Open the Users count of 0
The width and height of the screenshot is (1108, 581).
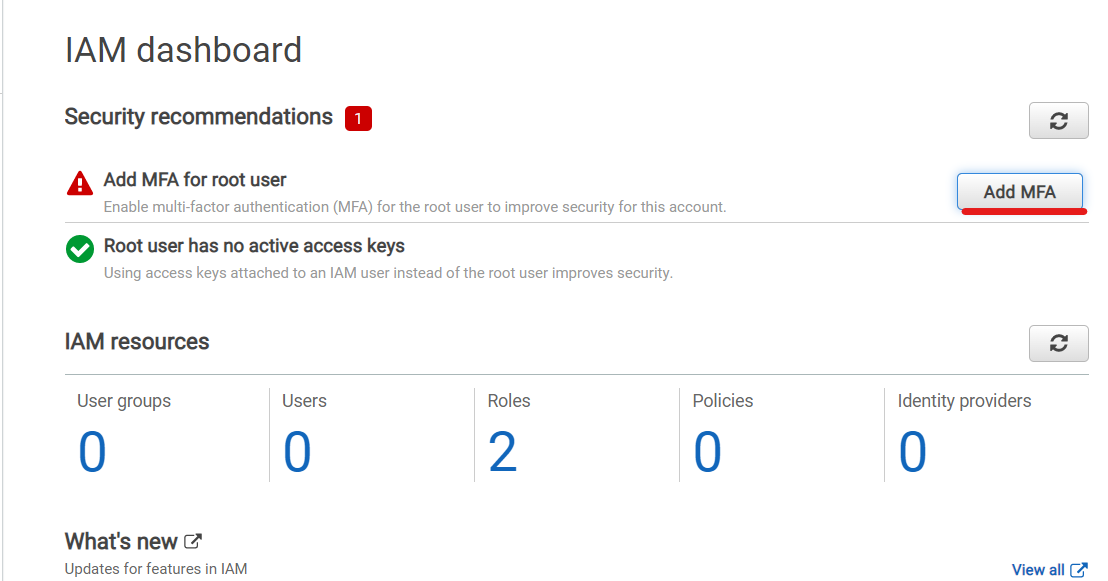(297, 452)
